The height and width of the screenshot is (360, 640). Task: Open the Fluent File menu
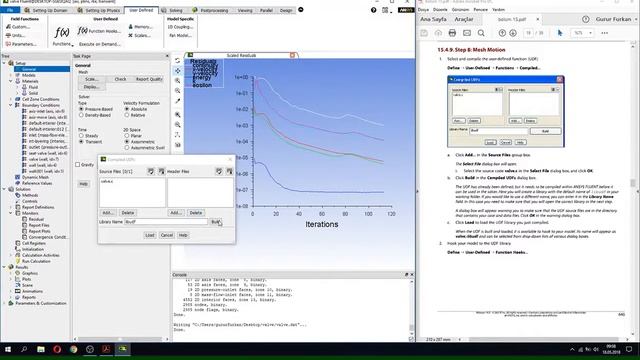[10, 10]
